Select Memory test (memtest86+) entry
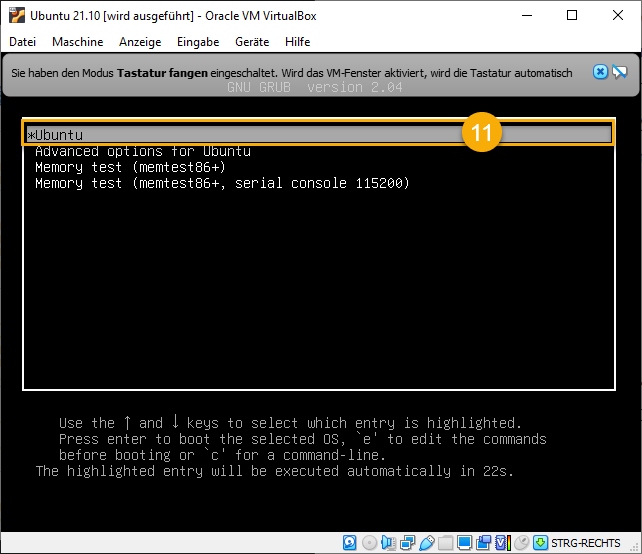The height and width of the screenshot is (554, 642). 130,167
